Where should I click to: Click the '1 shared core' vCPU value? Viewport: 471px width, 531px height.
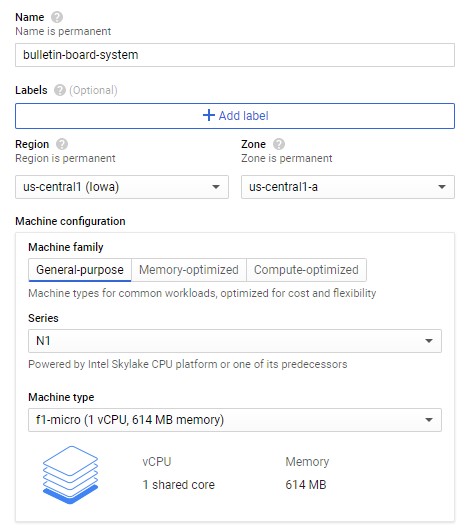[x=178, y=485]
